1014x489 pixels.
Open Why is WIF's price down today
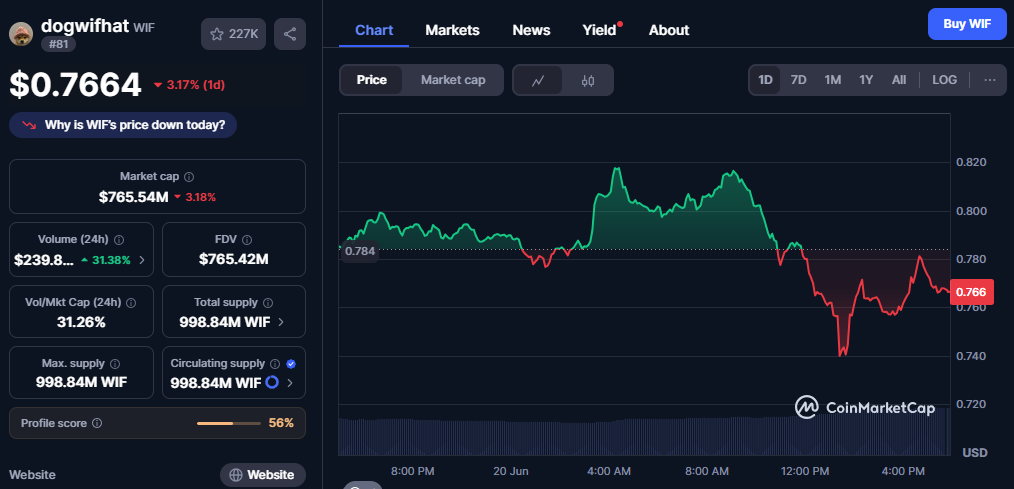[x=123, y=125]
